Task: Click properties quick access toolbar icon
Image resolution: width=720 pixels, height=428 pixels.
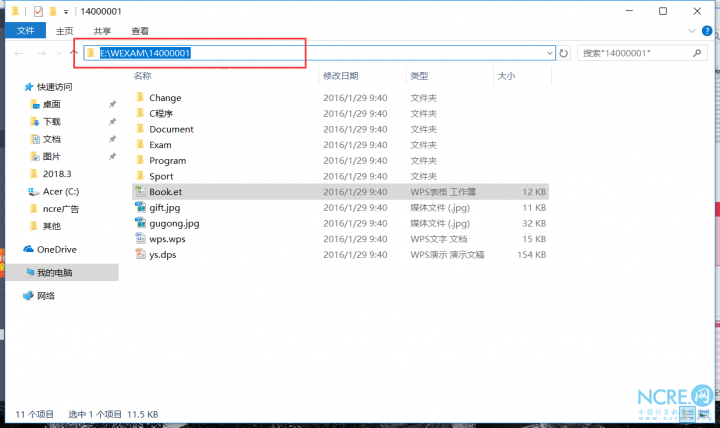Action: click(39, 11)
